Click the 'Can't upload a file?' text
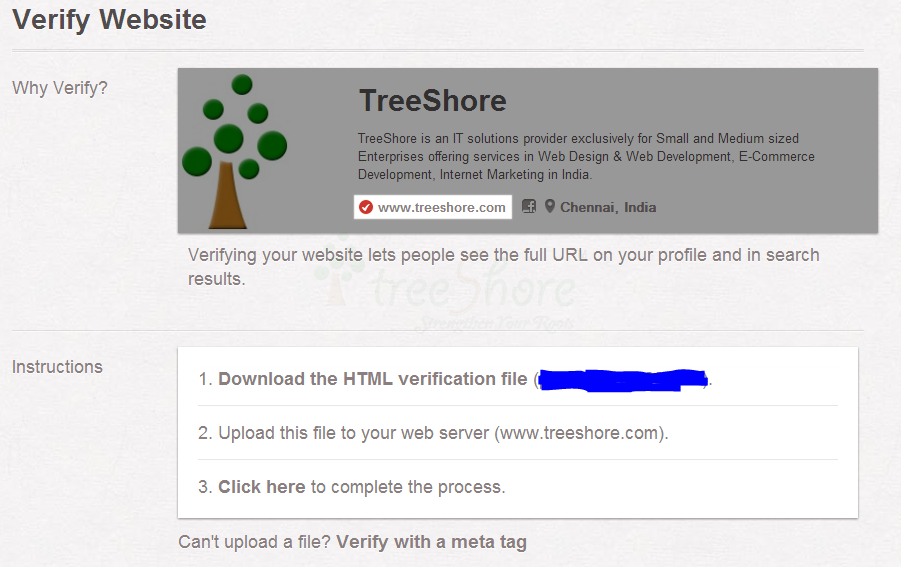901x567 pixels. pos(255,542)
